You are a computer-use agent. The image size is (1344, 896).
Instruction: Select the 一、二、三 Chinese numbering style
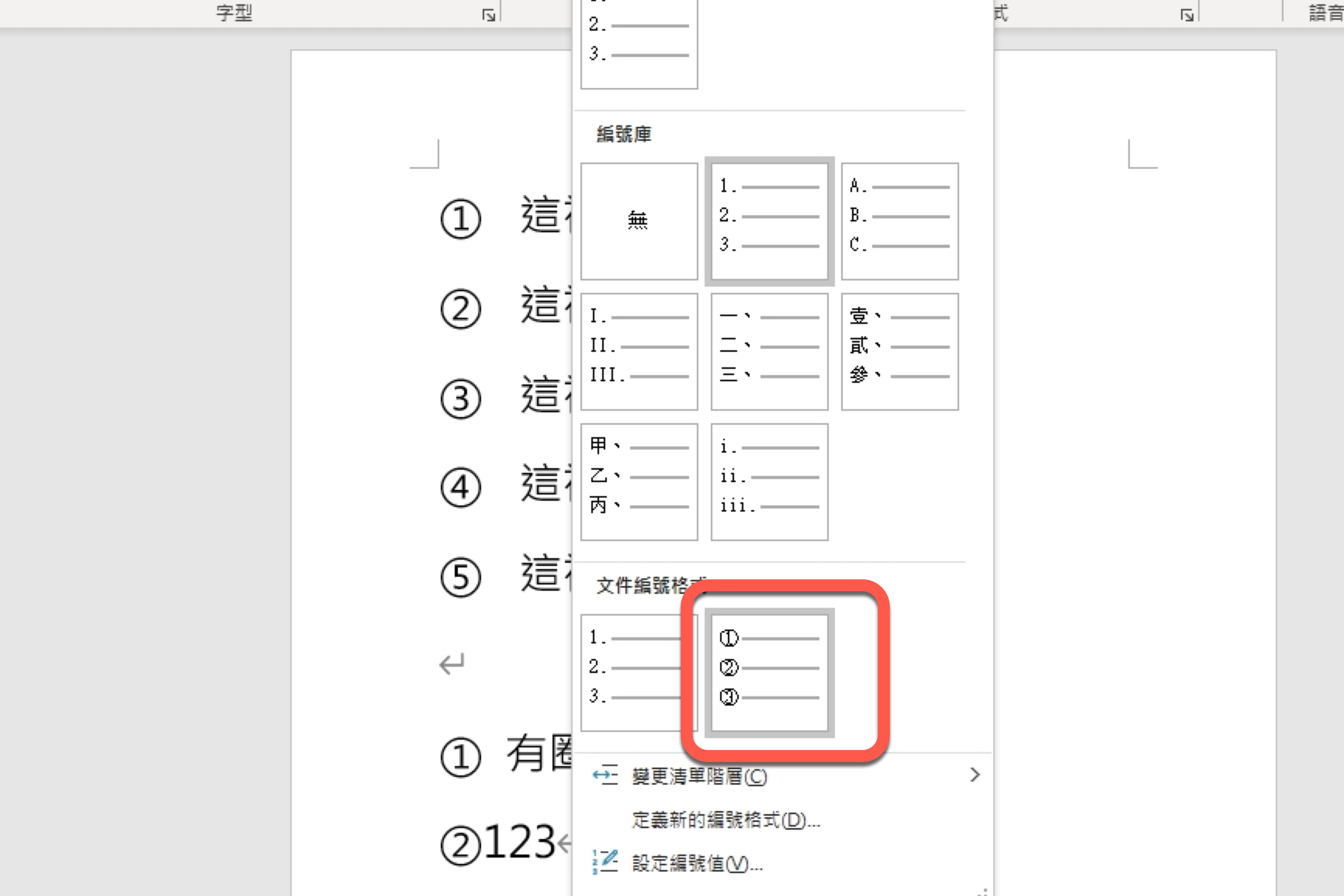tap(769, 350)
